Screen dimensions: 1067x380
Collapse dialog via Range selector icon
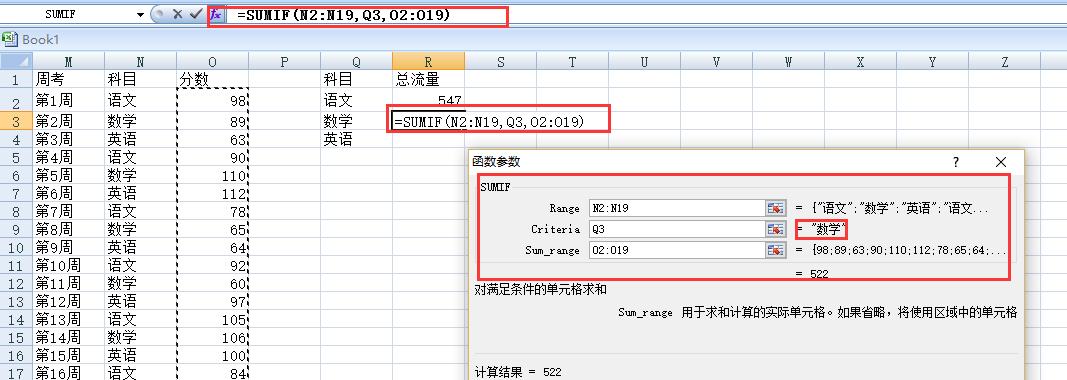[x=775, y=208]
